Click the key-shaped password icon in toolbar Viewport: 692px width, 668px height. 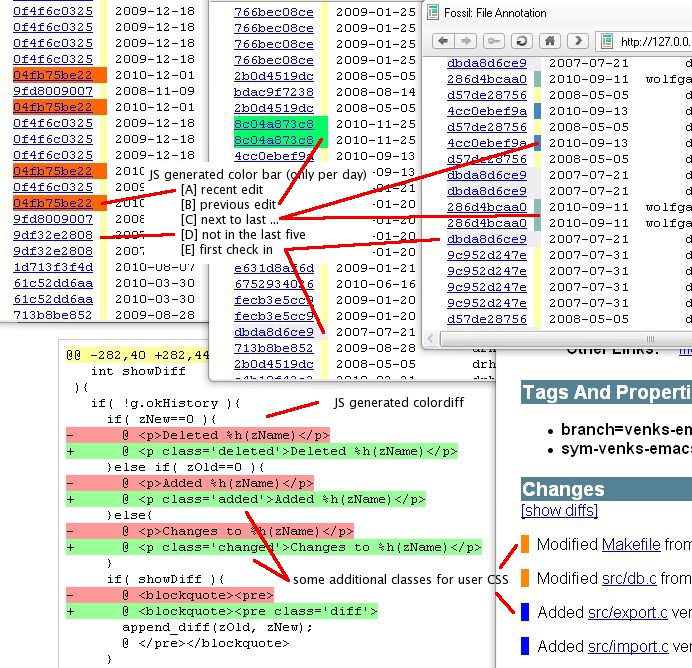(x=494, y=41)
